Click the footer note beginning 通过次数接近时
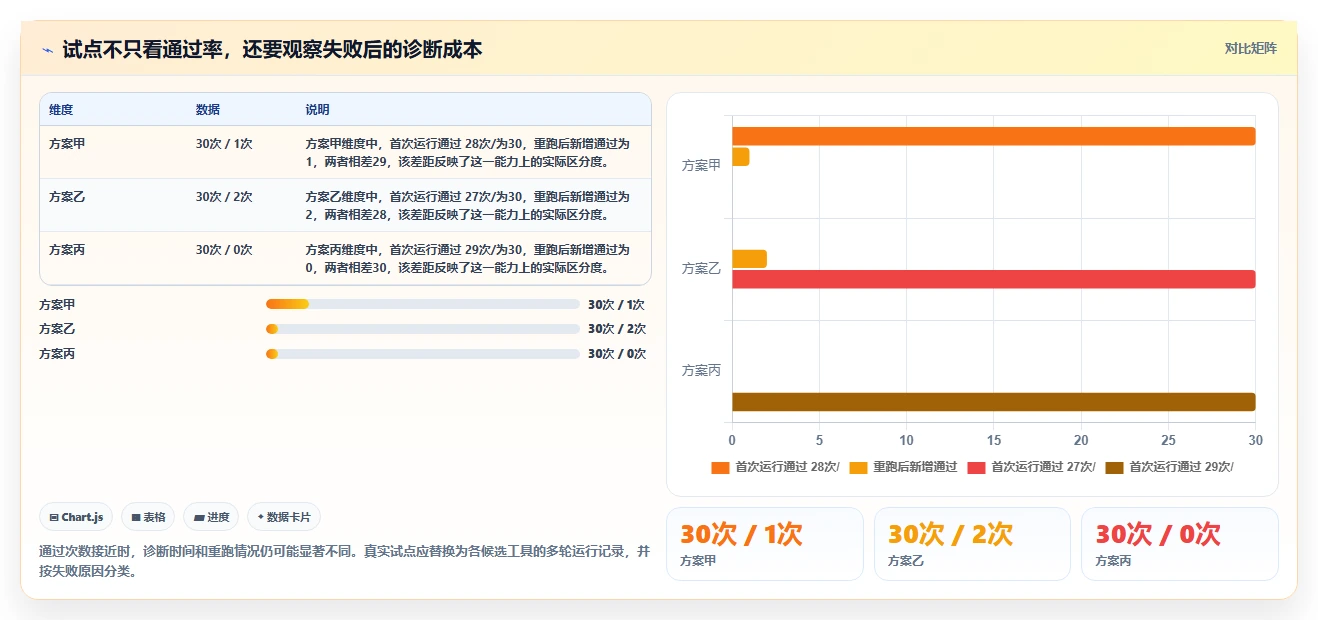This screenshot has height=620, width=1318. (x=345, y=561)
